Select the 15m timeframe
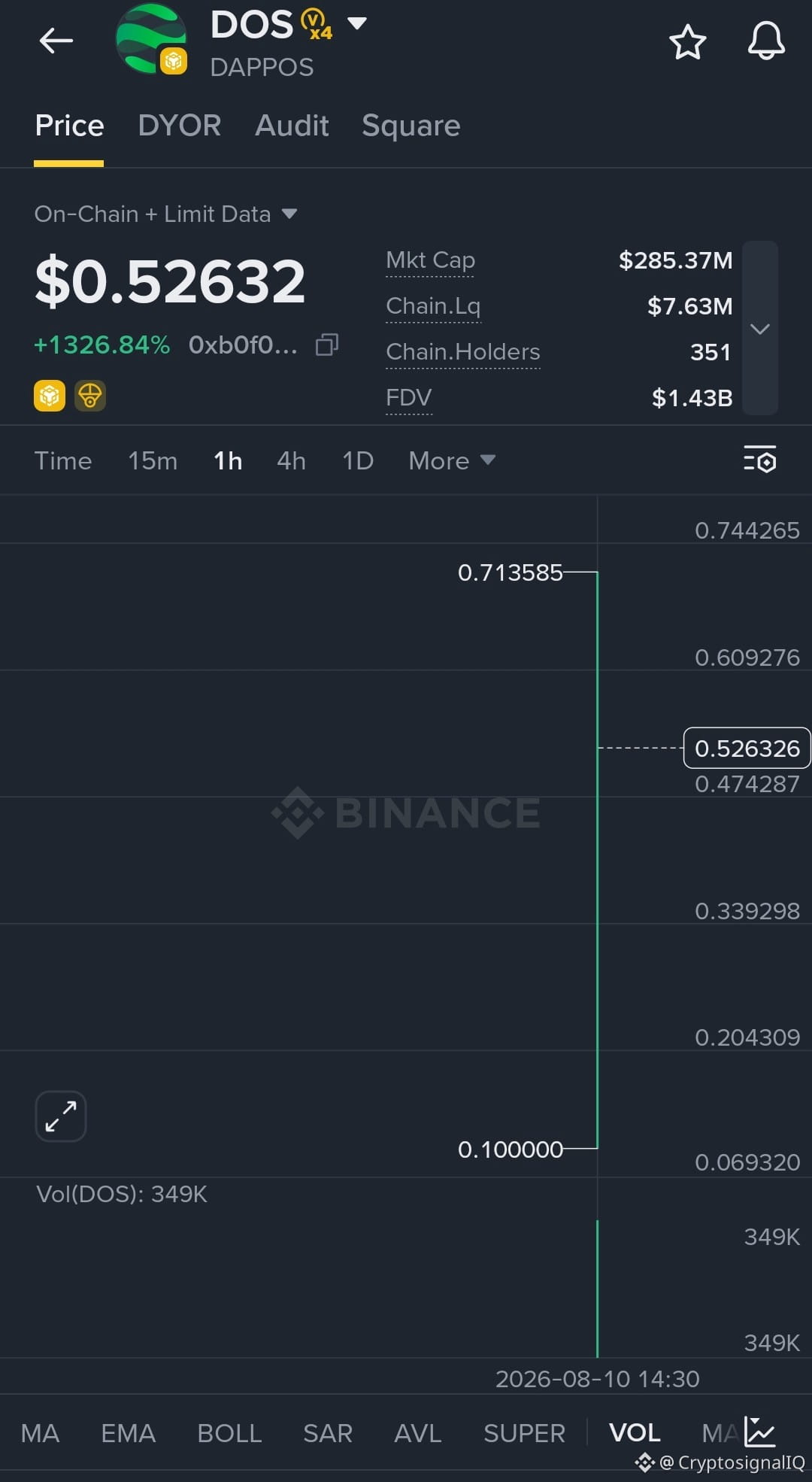Viewport: 812px width, 1482px height. tap(153, 460)
